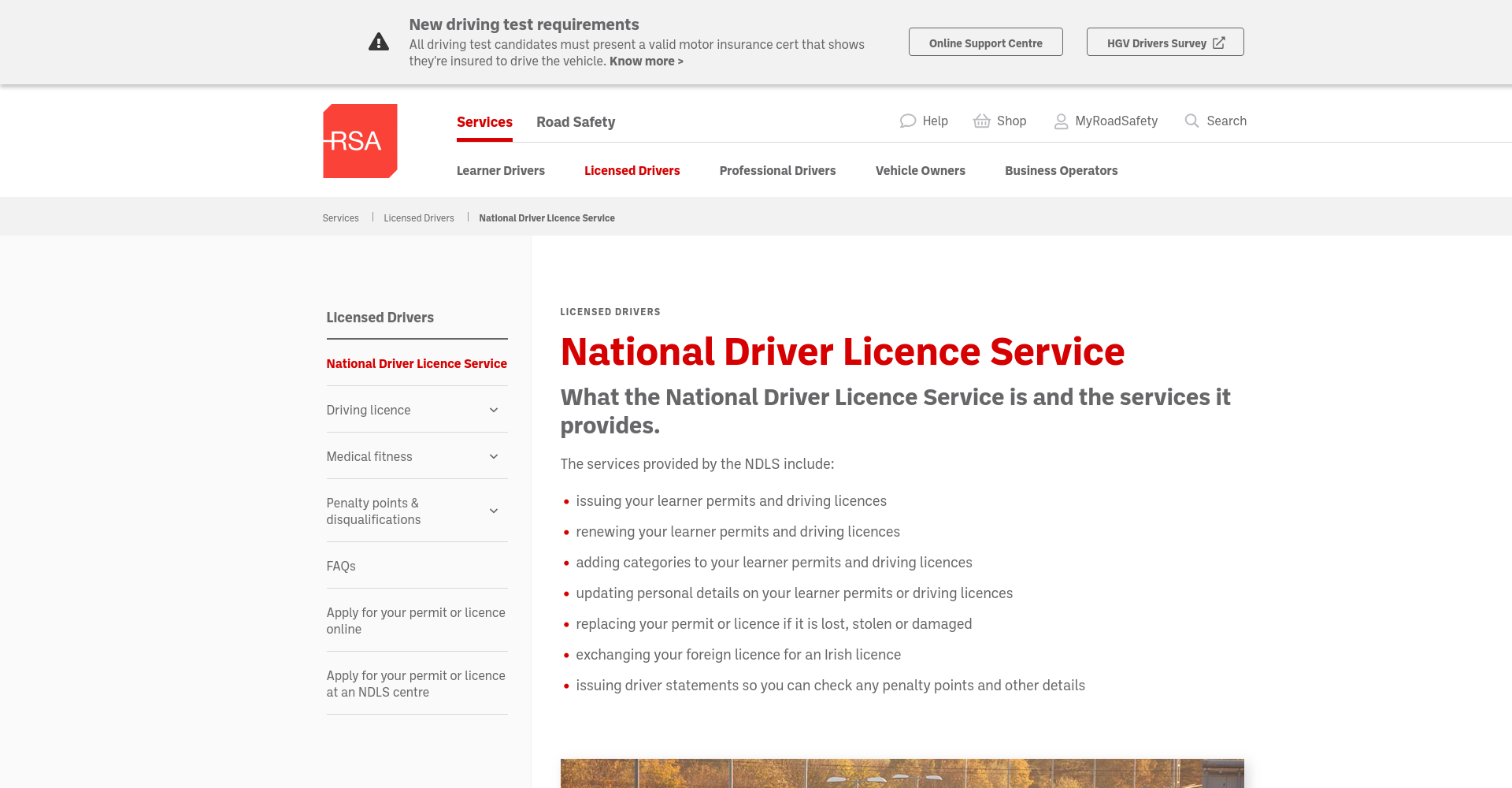The width and height of the screenshot is (1512, 788).
Task: Go to Vehicle Owners menu item
Action: tap(921, 170)
